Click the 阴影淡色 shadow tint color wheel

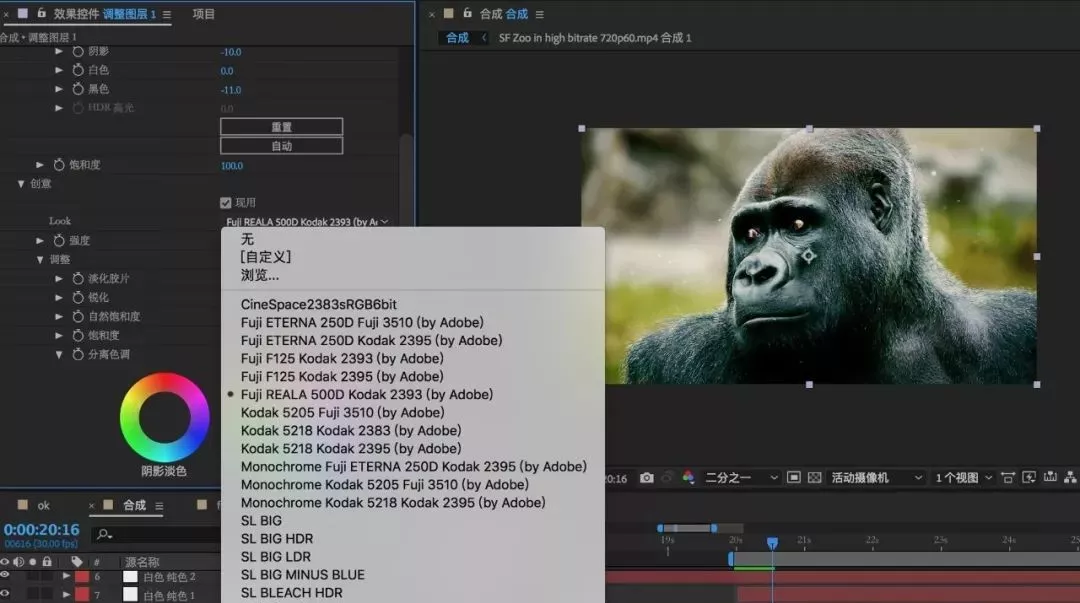coord(165,418)
